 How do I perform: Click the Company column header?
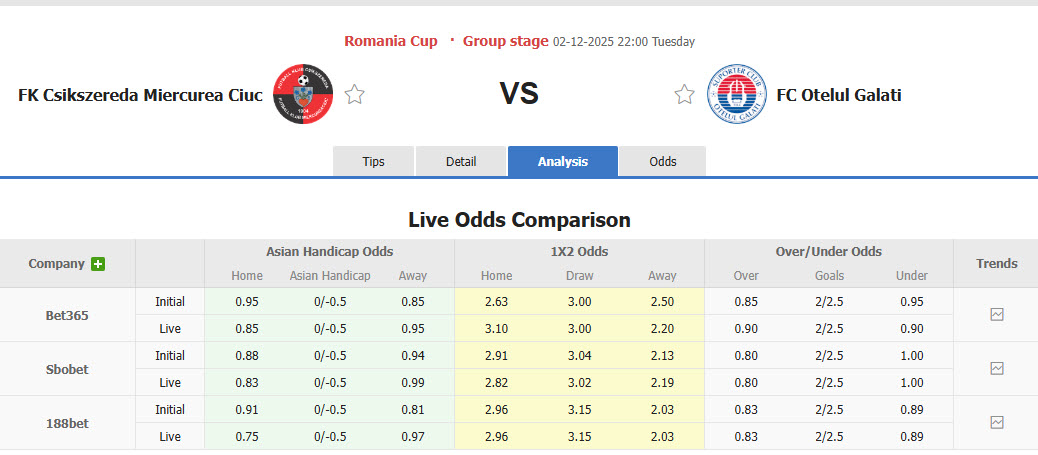[57, 264]
